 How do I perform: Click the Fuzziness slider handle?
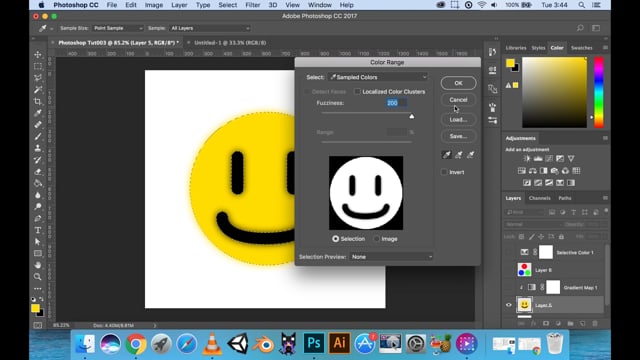click(412, 116)
